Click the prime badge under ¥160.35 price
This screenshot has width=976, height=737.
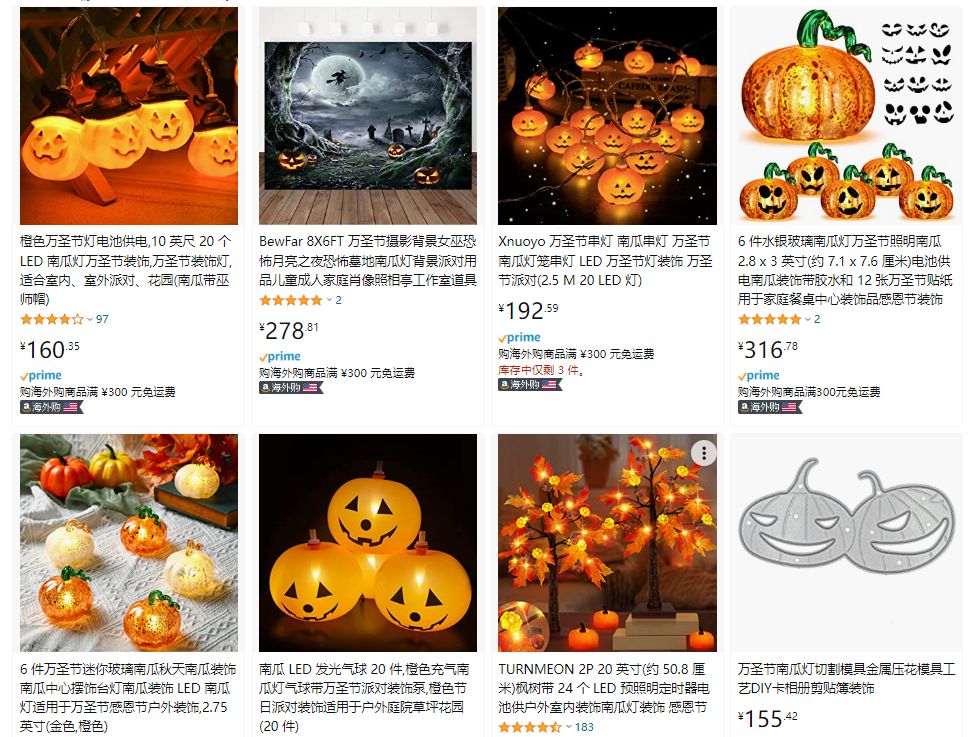(41, 375)
